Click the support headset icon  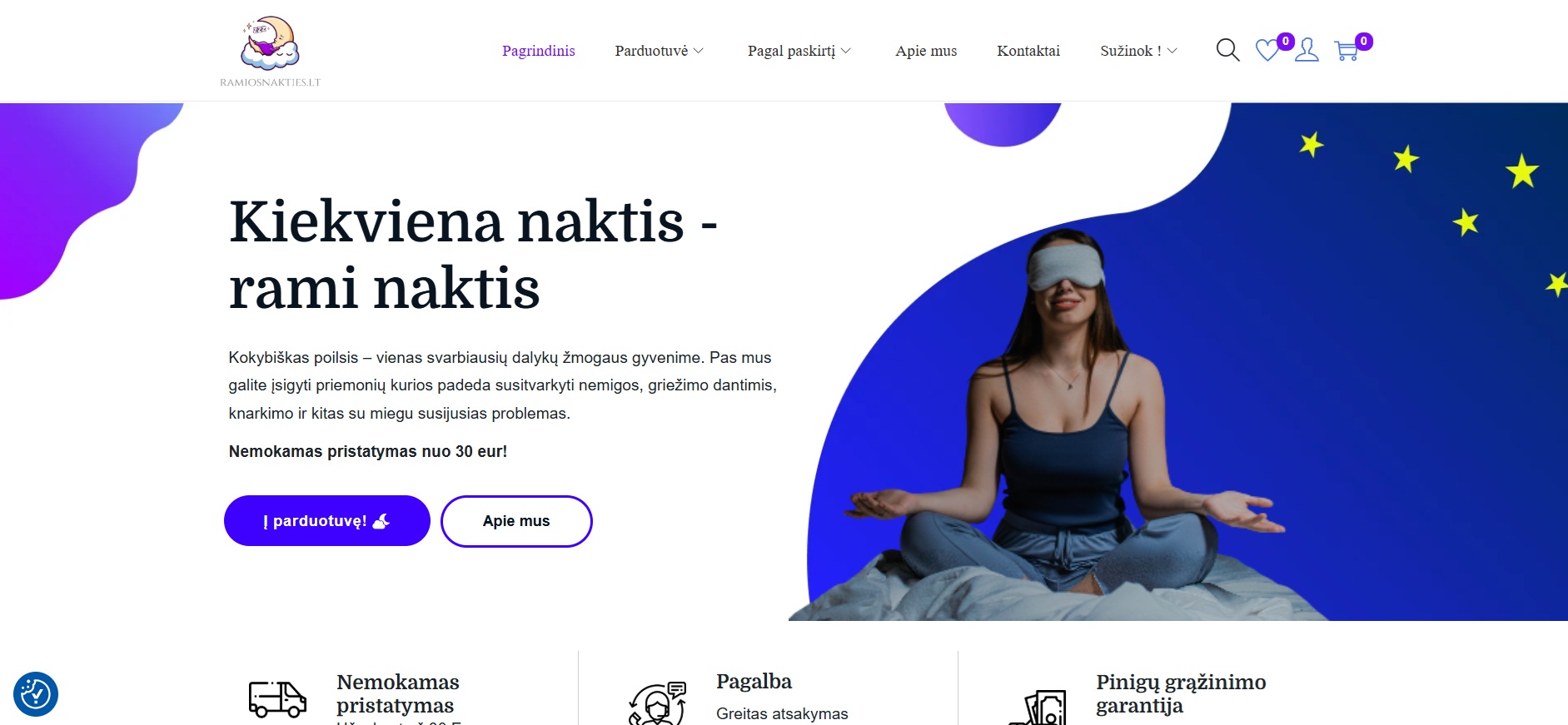(658, 703)
